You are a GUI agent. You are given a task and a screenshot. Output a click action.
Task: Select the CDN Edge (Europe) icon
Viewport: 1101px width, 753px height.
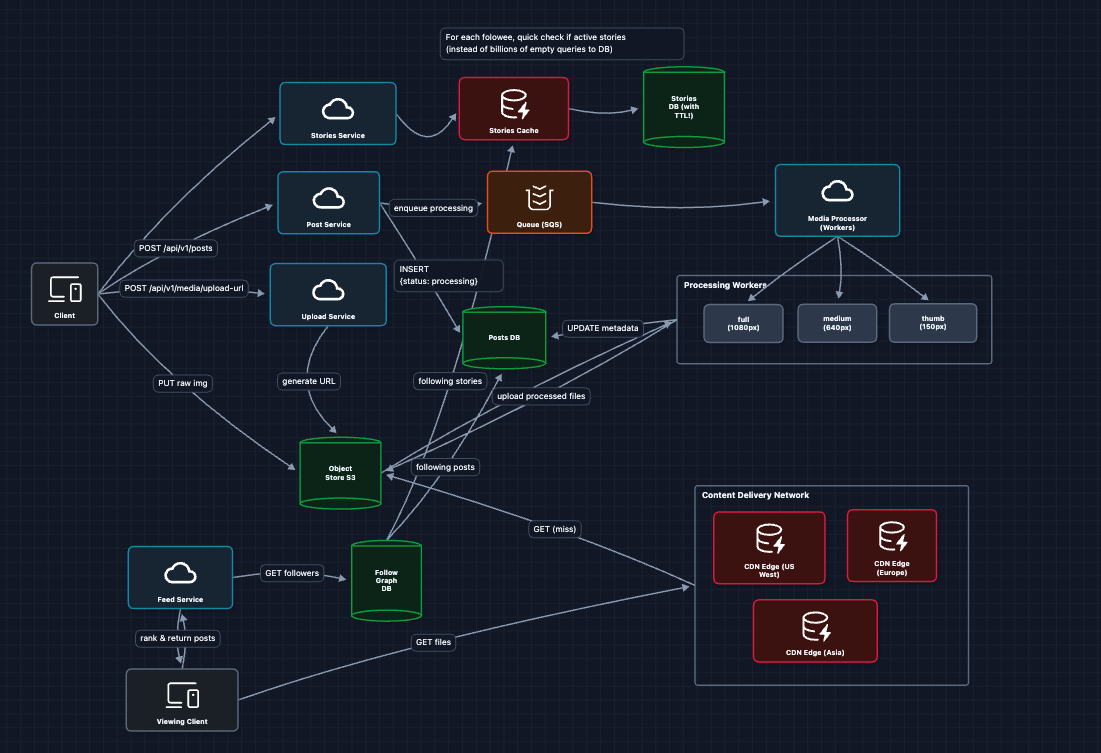[892, 538]
